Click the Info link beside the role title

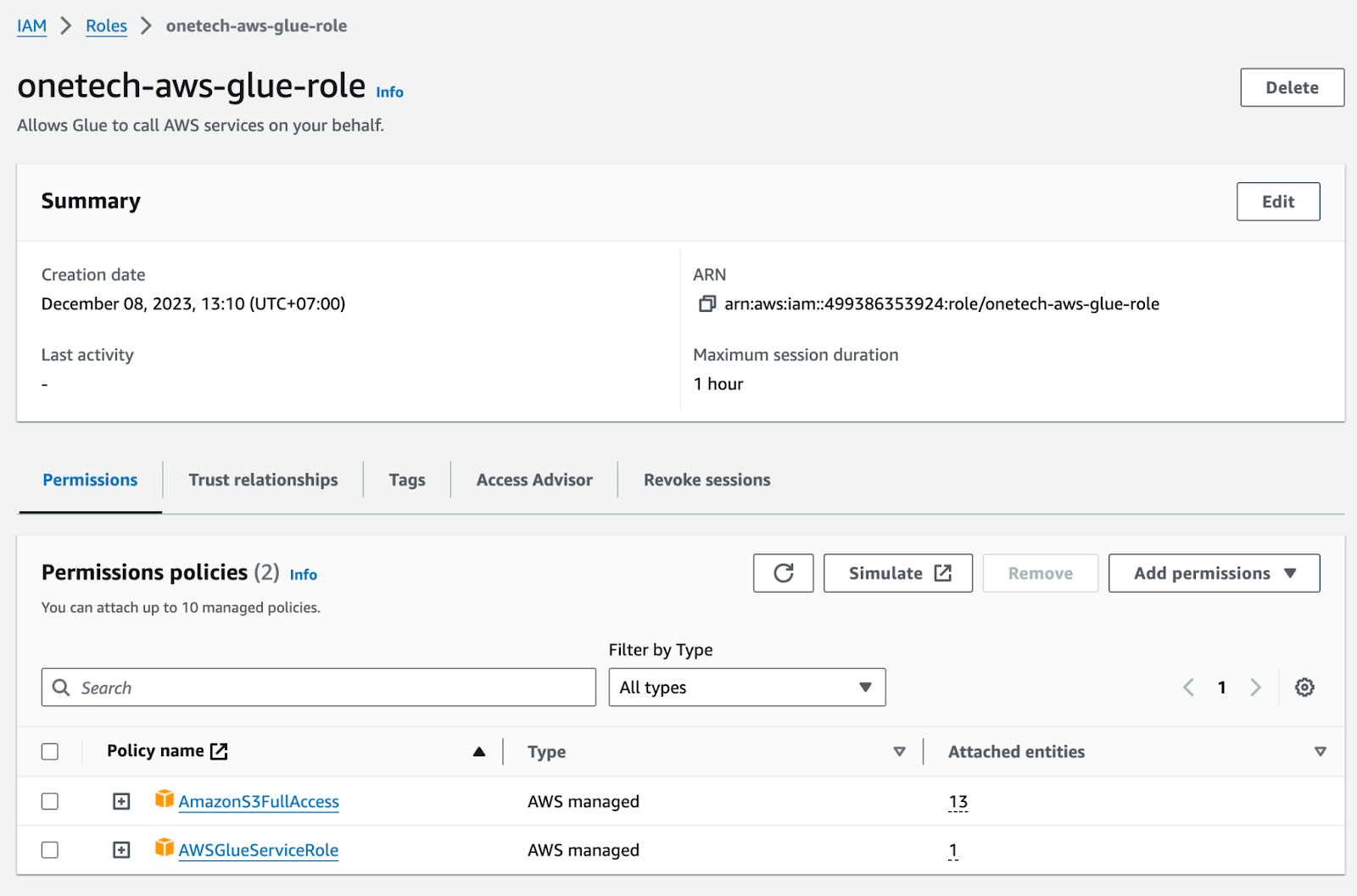tap(389, 92)
